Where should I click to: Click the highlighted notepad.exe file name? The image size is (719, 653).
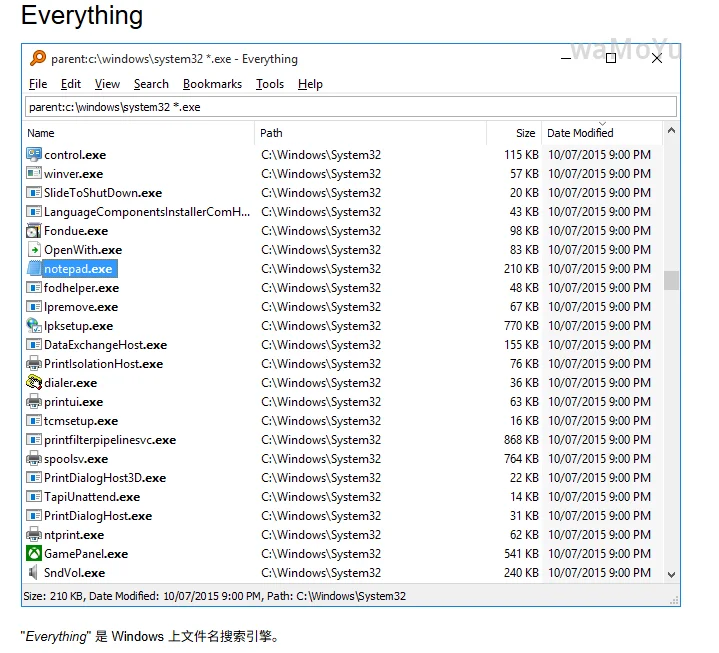point(78,269)
